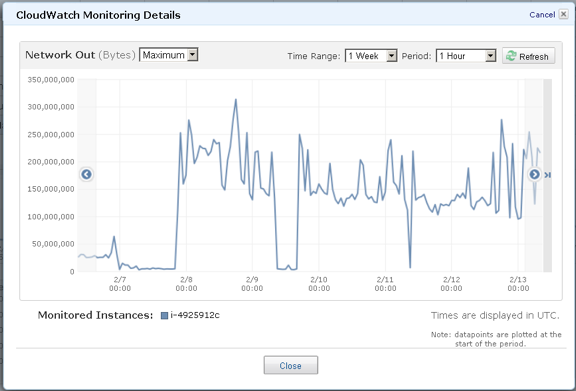The width and height of the screenshot is (576, 391).
Task: Click the Close button
Action: click(x=291, y=365)
